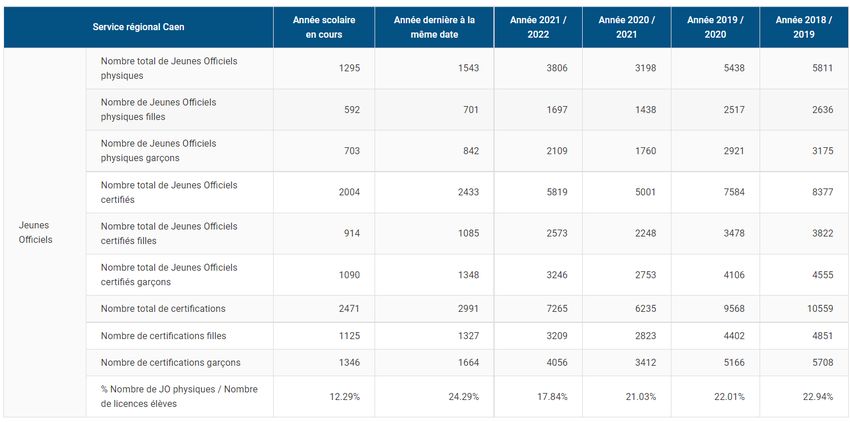Click the 22.94% percentage cell
The width and height of the screenshot is (850, 422).
(x=827, y=396)
